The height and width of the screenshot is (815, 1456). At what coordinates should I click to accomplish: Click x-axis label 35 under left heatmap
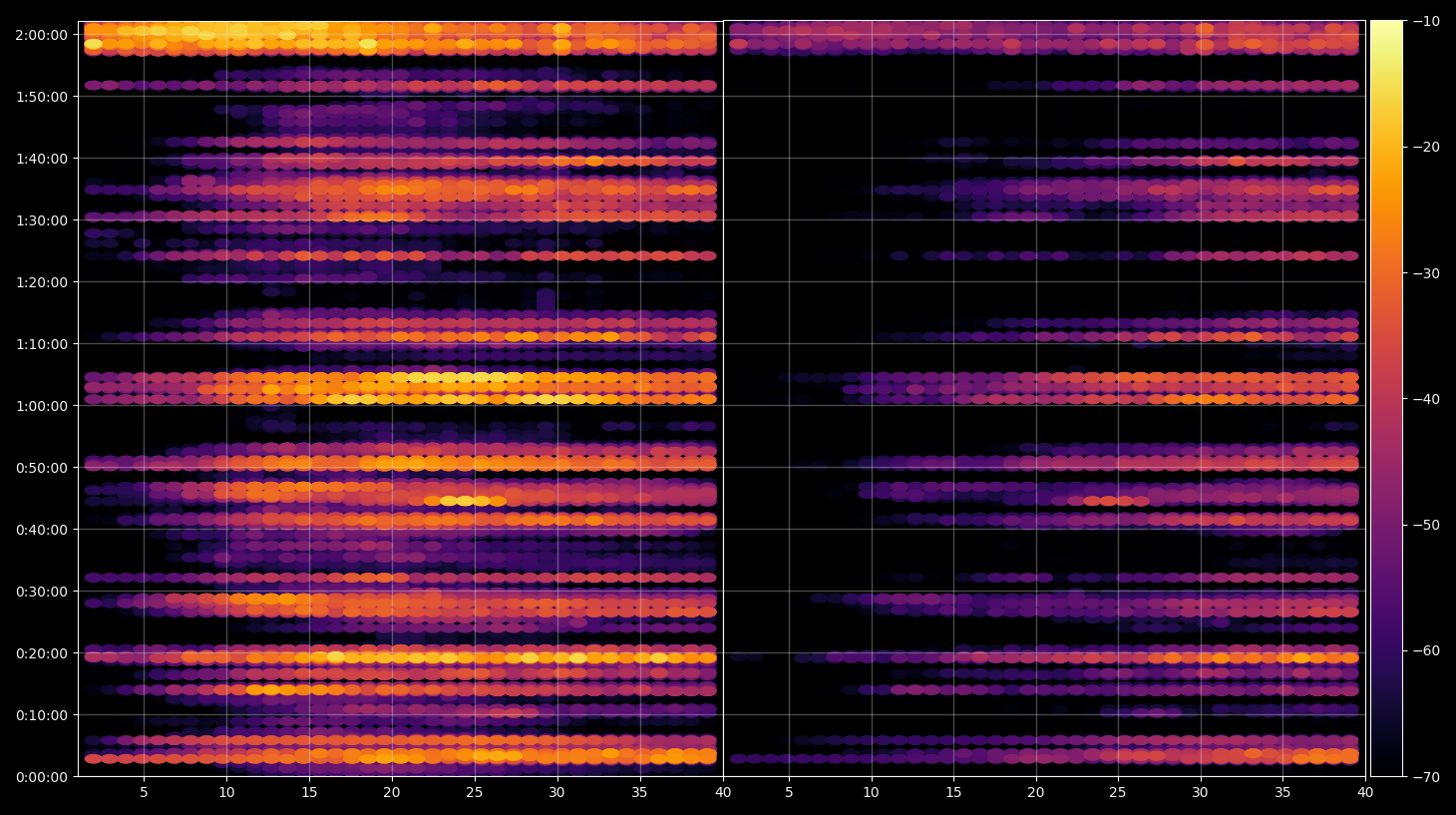pyautogui.click(x=639, y=793)
